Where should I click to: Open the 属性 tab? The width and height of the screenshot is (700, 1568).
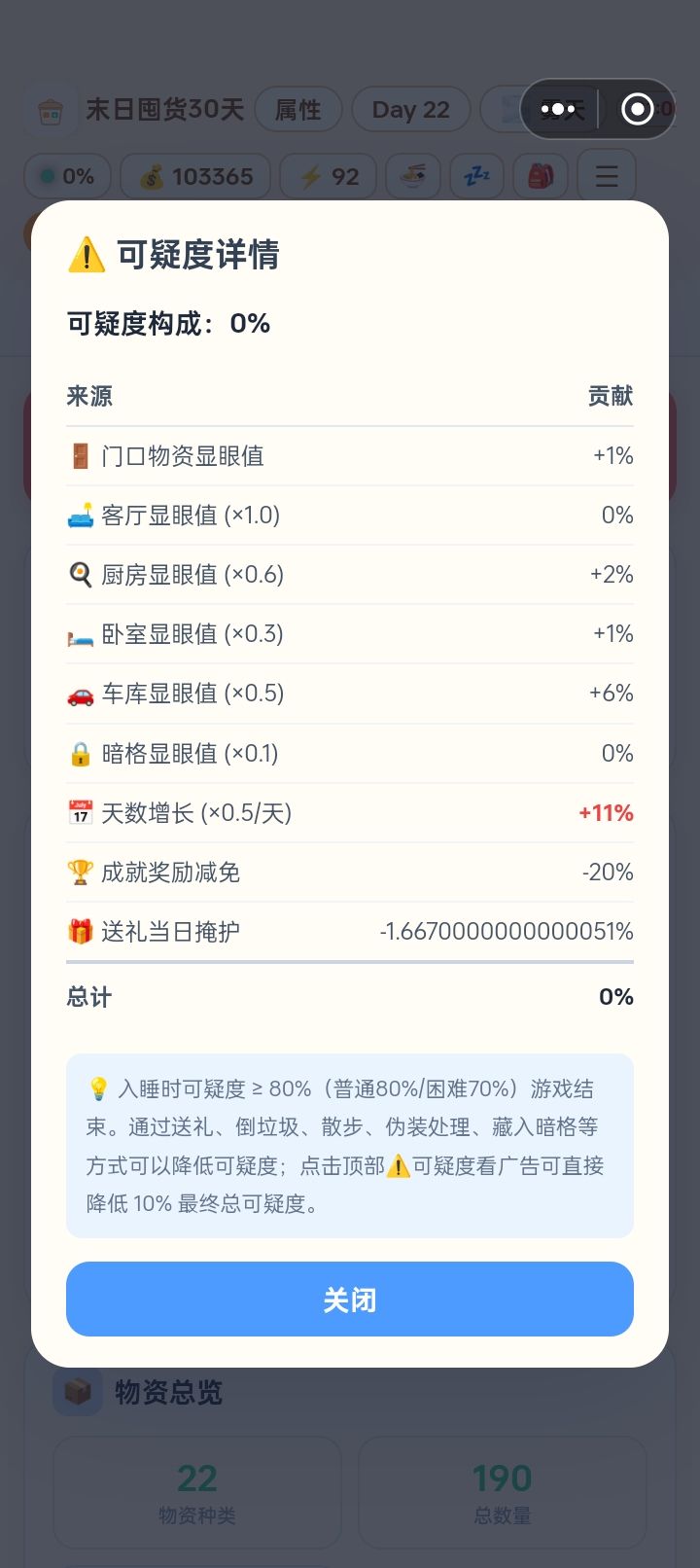298,110
